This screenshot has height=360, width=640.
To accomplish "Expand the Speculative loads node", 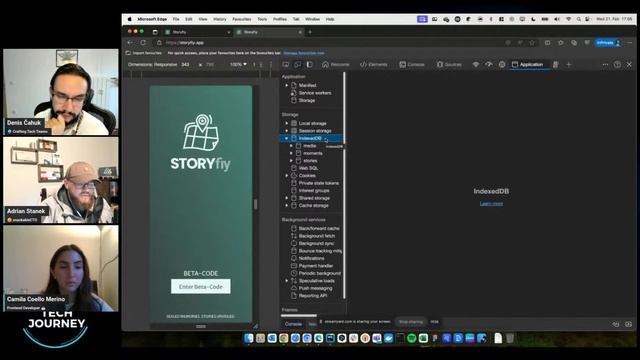I will tap(287, 281).
